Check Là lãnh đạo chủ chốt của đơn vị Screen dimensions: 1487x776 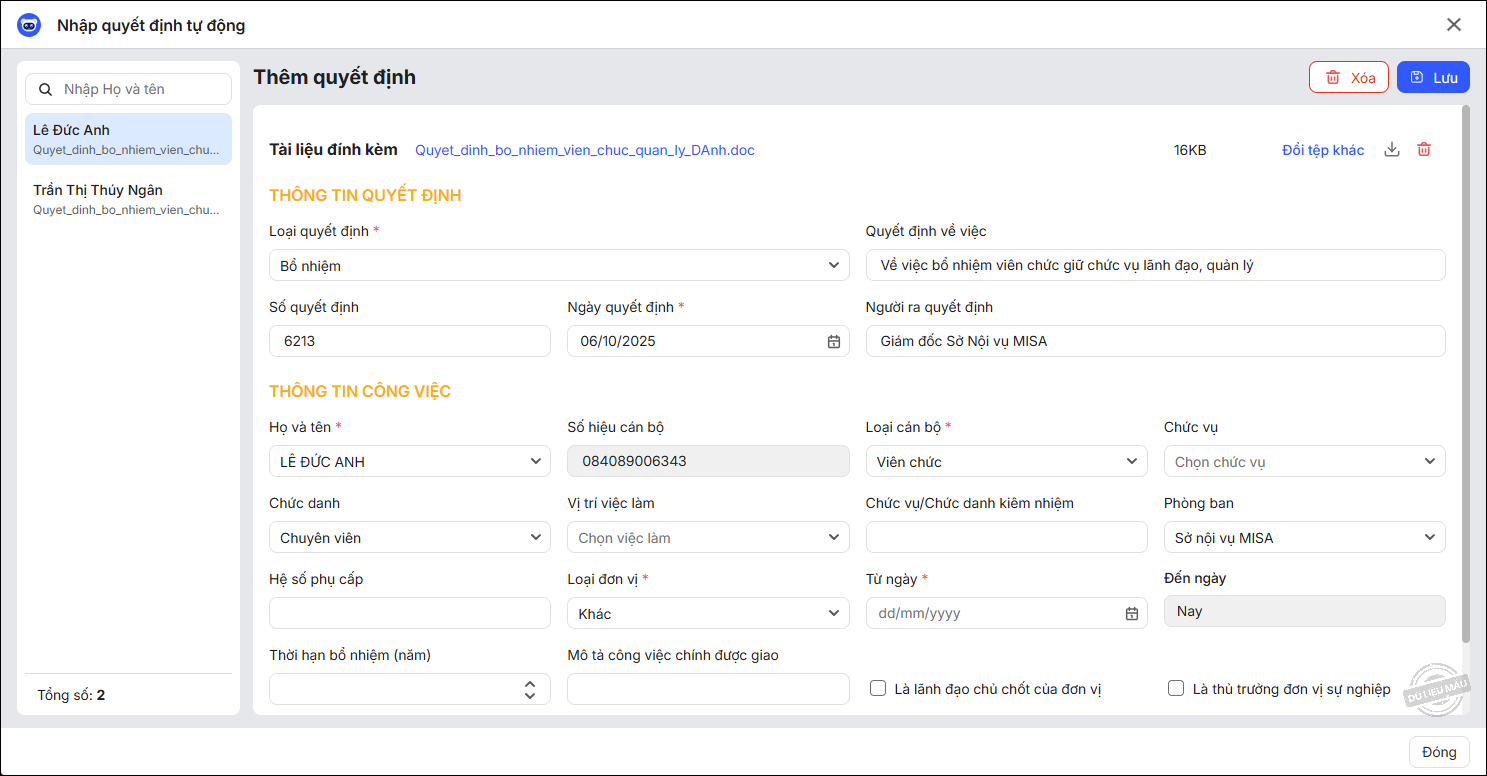(x=878, y=688)
